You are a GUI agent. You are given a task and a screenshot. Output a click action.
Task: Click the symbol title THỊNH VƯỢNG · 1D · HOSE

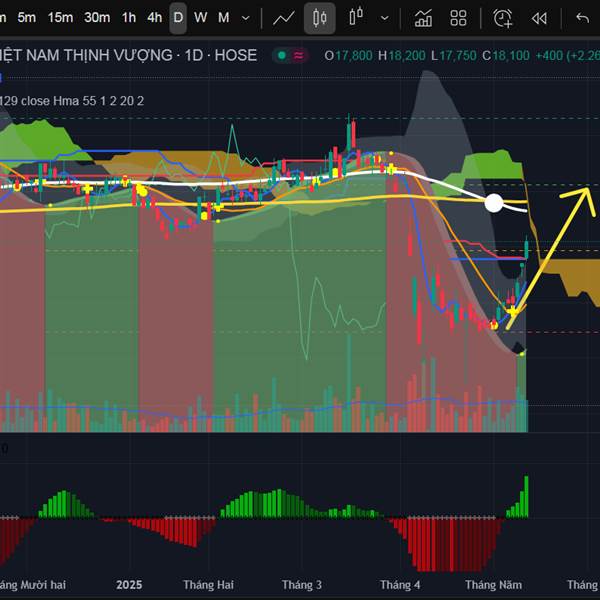tap(128, 56)
